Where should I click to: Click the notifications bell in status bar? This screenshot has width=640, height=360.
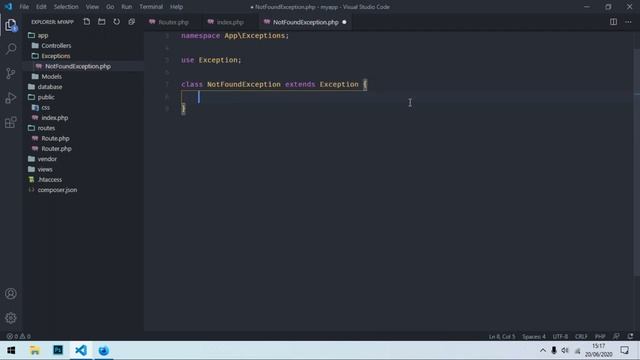(x=631, y=336)
